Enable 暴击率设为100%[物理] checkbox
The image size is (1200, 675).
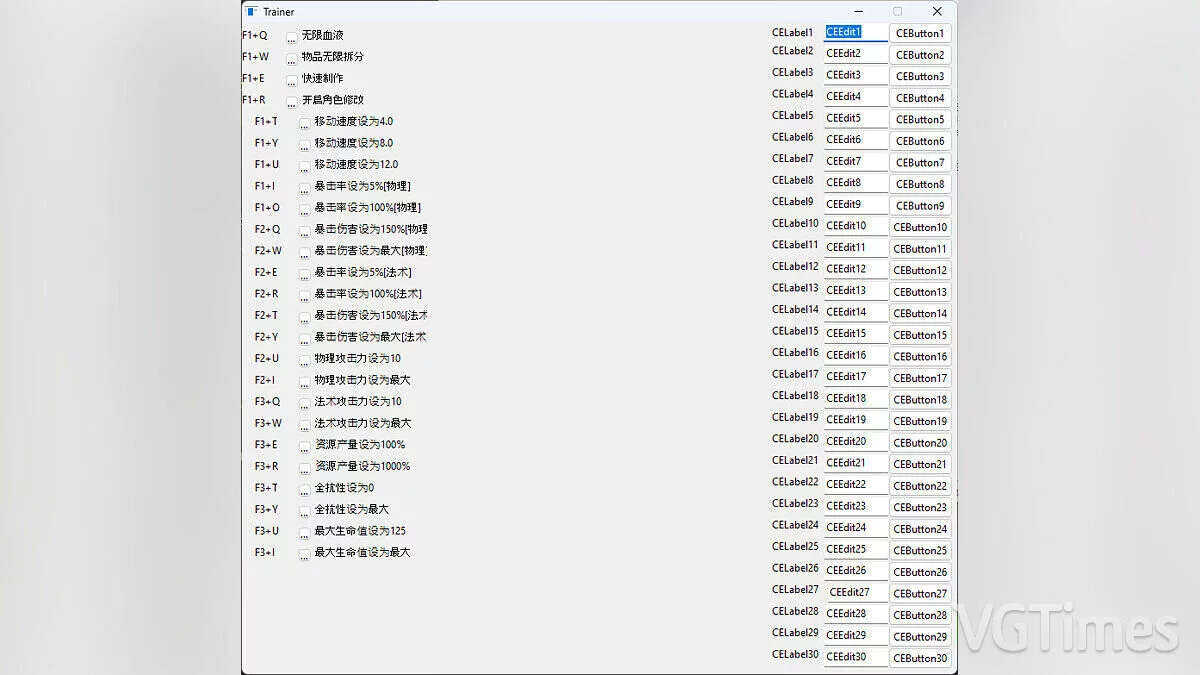(305, 209)
